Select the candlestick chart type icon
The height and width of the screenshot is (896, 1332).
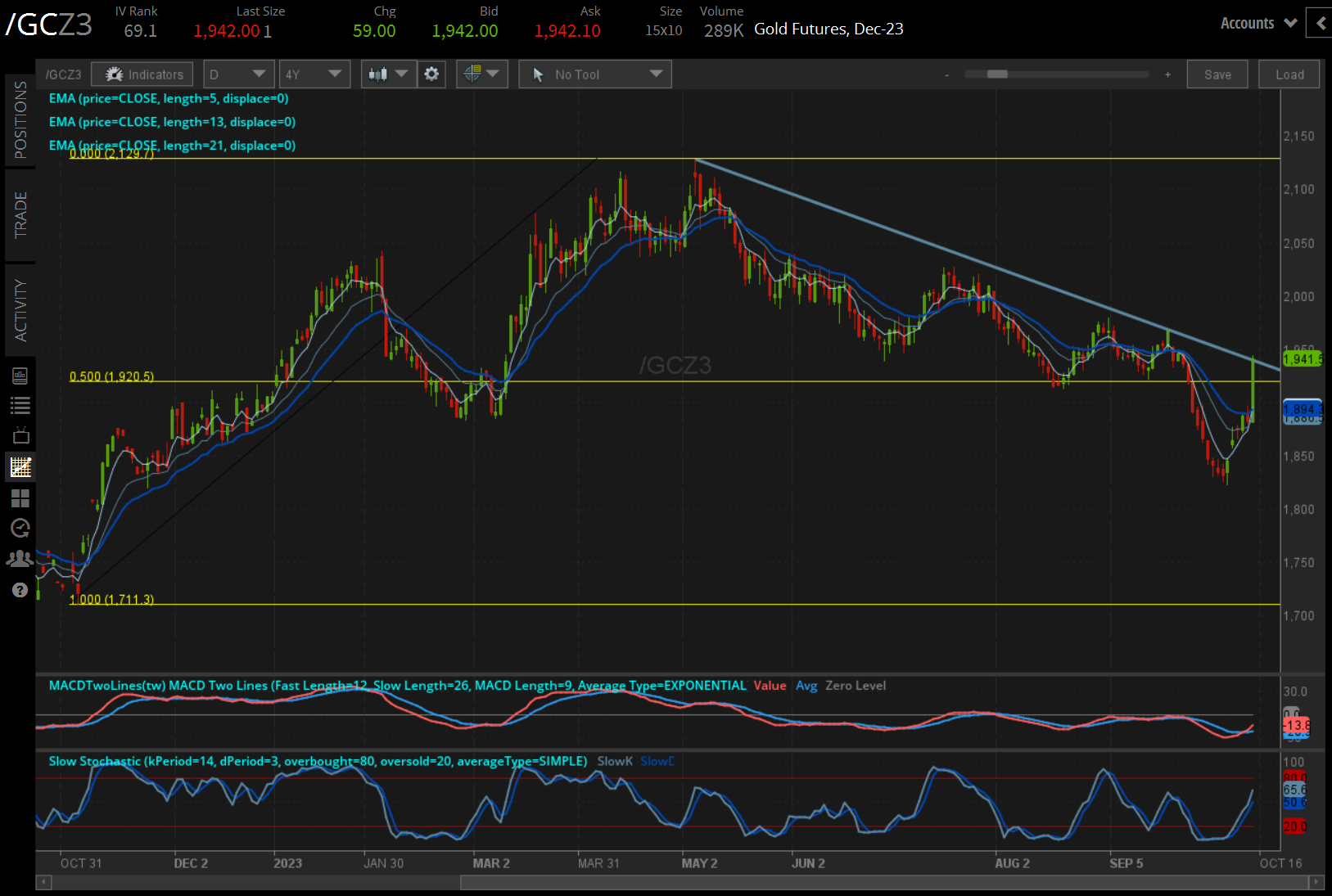tap(379, 74)
